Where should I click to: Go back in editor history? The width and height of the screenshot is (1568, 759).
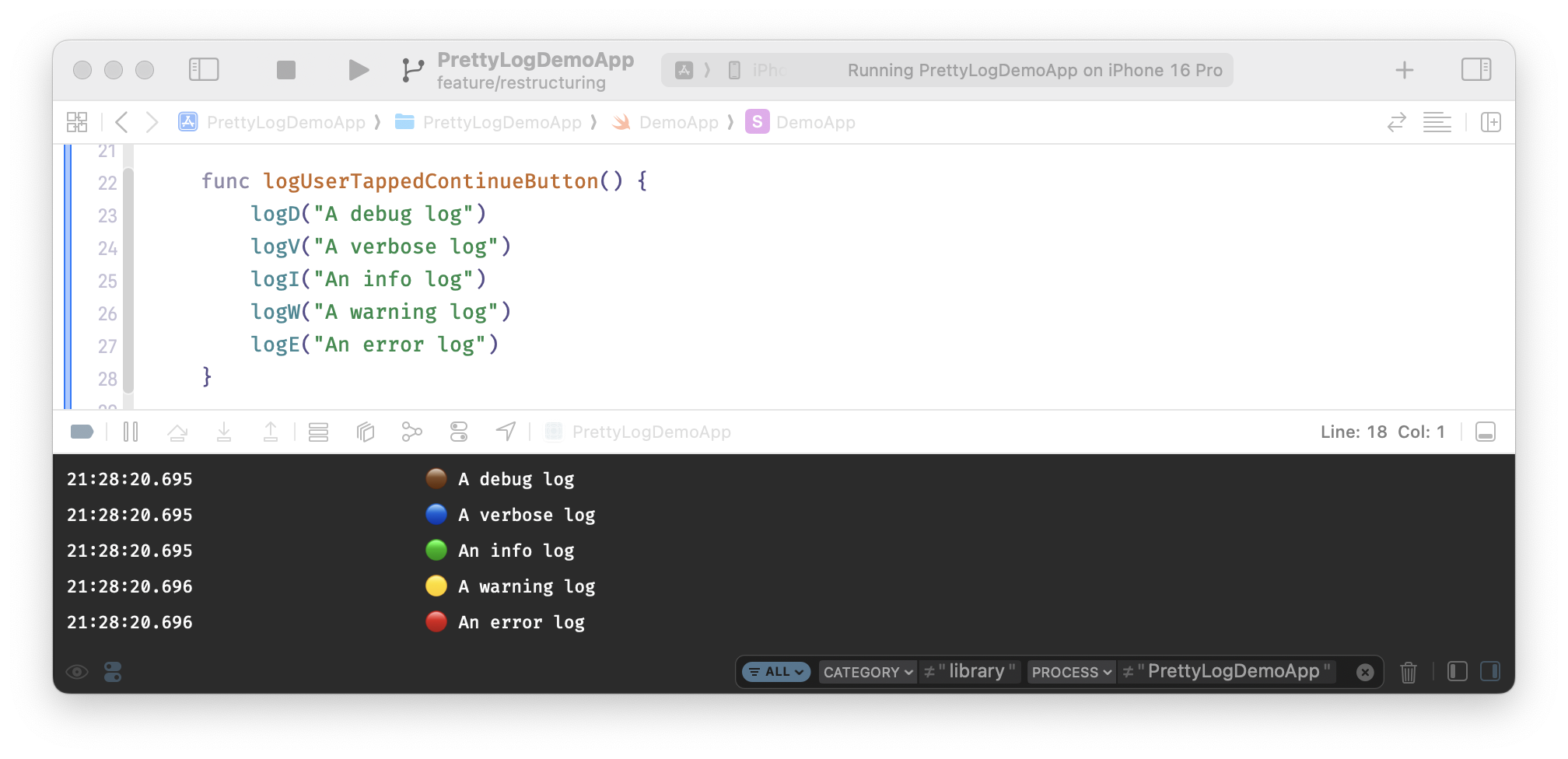click(x=121, y=122)
